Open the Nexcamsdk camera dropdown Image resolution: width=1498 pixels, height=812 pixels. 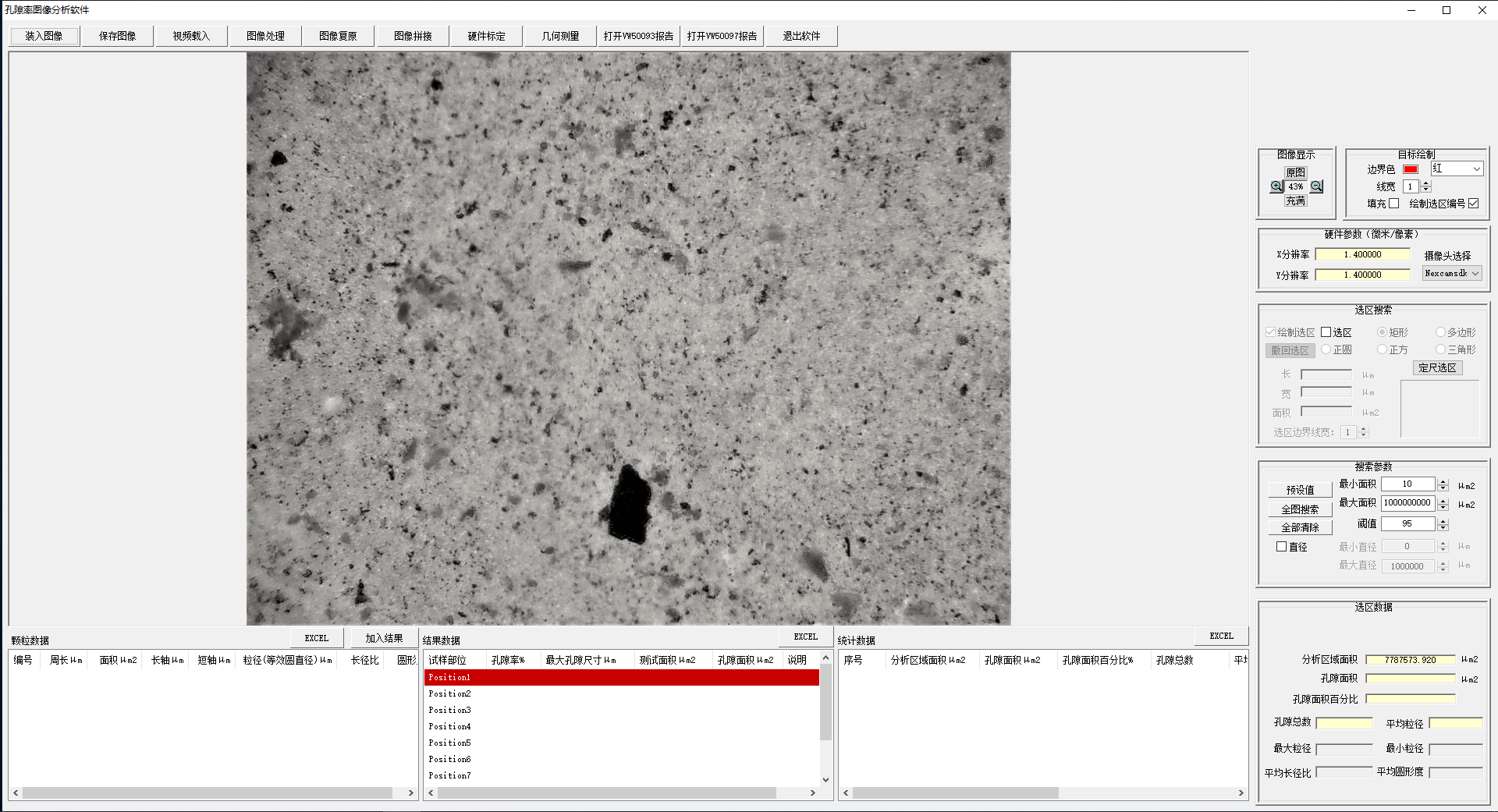click(x=1451, y=274)
